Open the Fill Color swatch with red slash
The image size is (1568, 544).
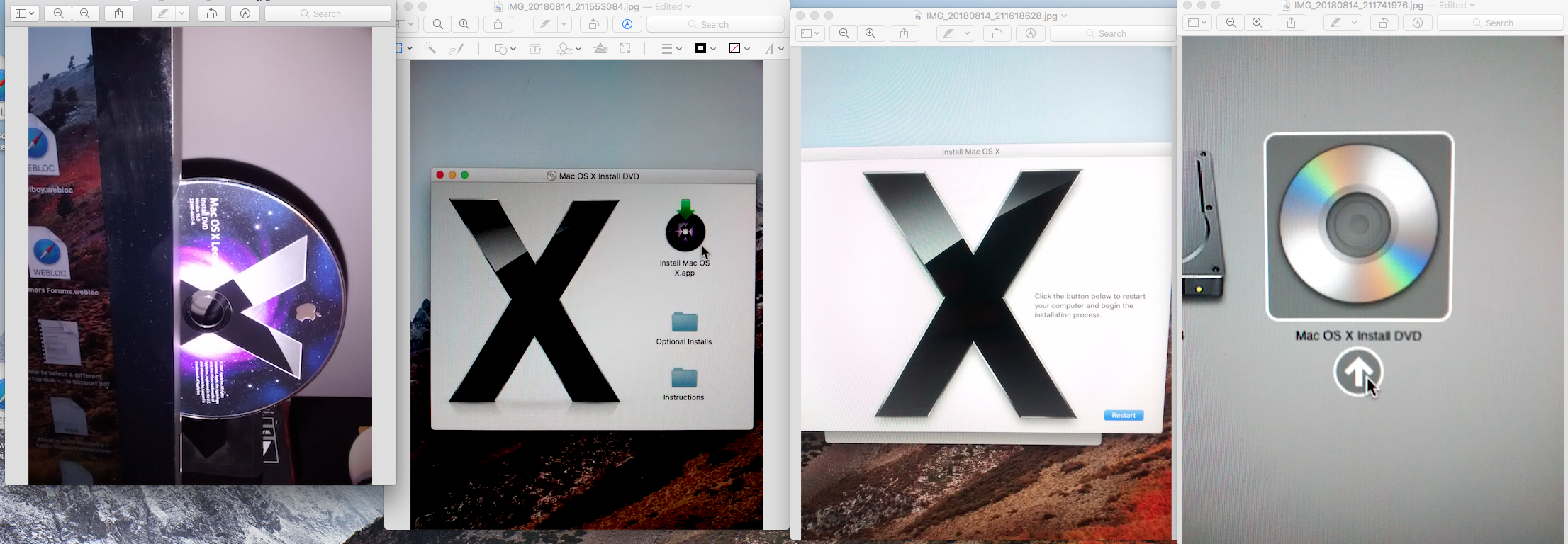(739, 48)
